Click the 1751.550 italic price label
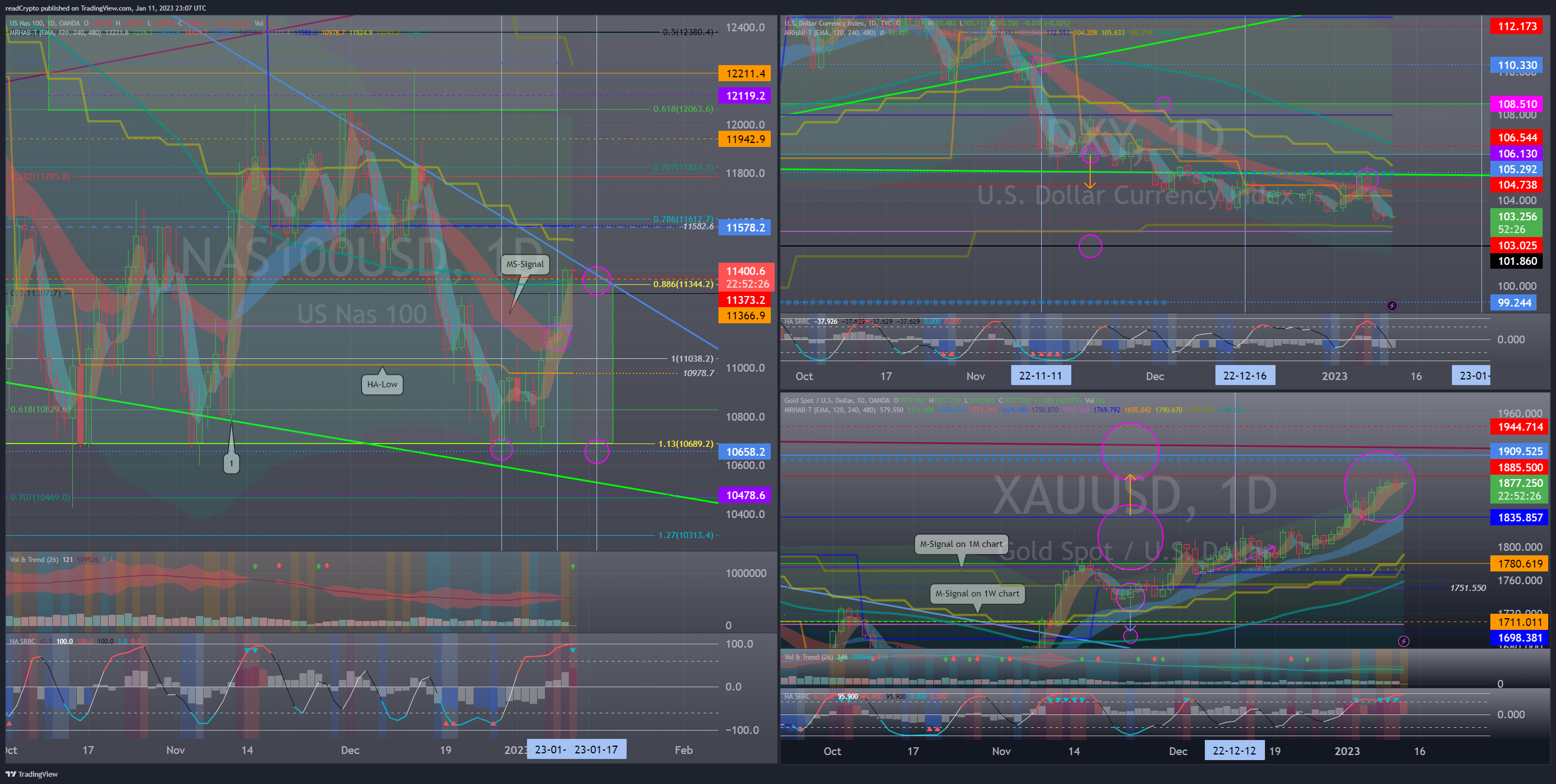The image size is (1556, 784). coord(1468,588)
